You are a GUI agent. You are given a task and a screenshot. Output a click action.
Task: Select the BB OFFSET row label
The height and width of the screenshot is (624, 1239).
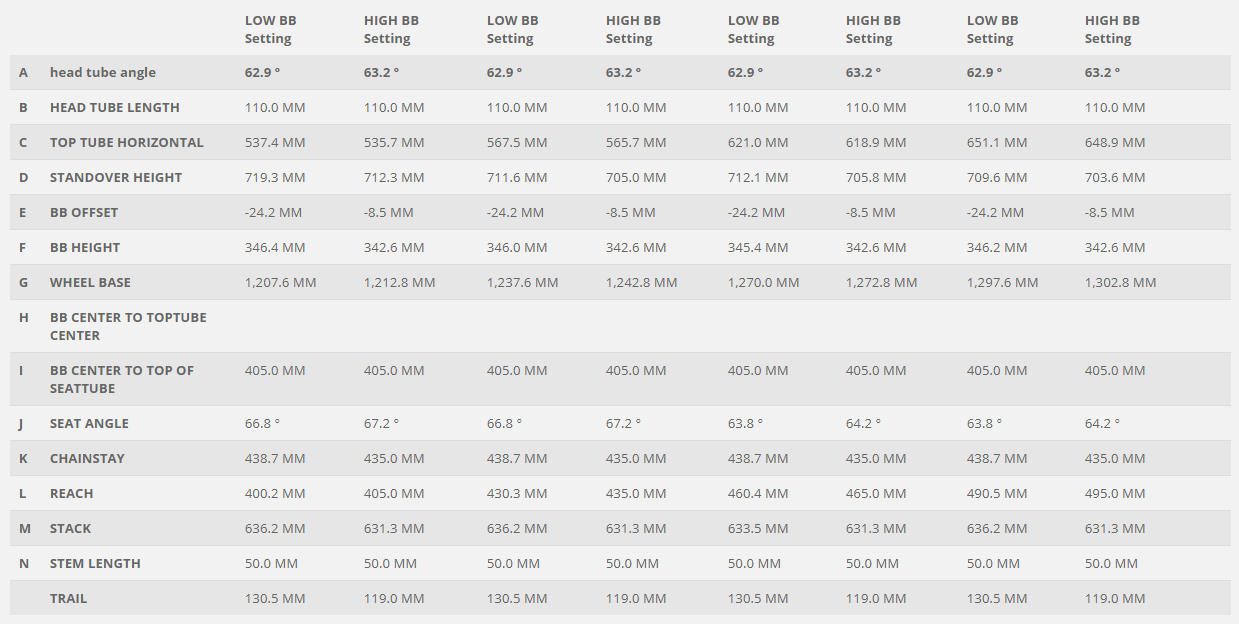tap(84, 213)
